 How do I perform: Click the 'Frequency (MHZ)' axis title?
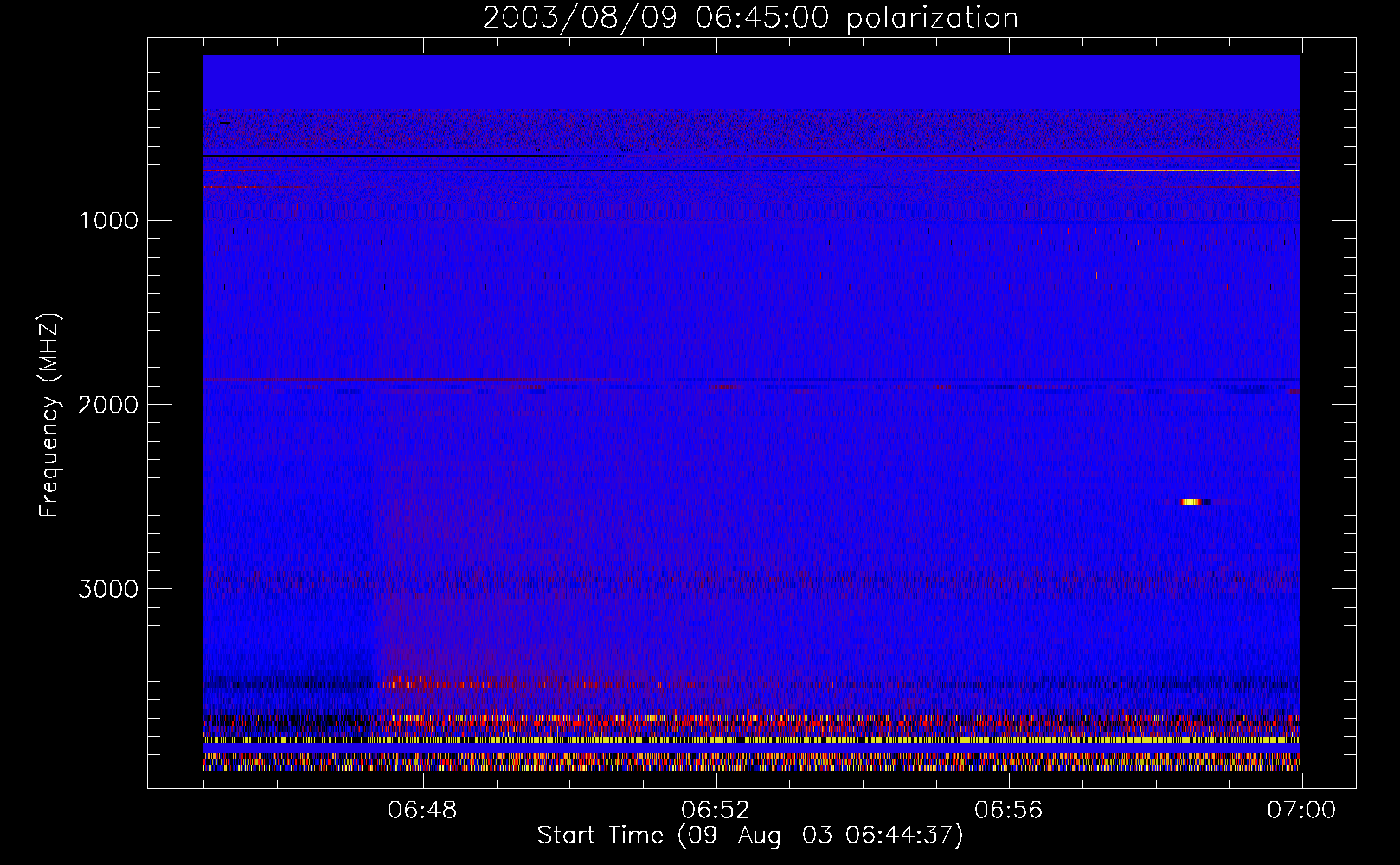coord(49,415)
